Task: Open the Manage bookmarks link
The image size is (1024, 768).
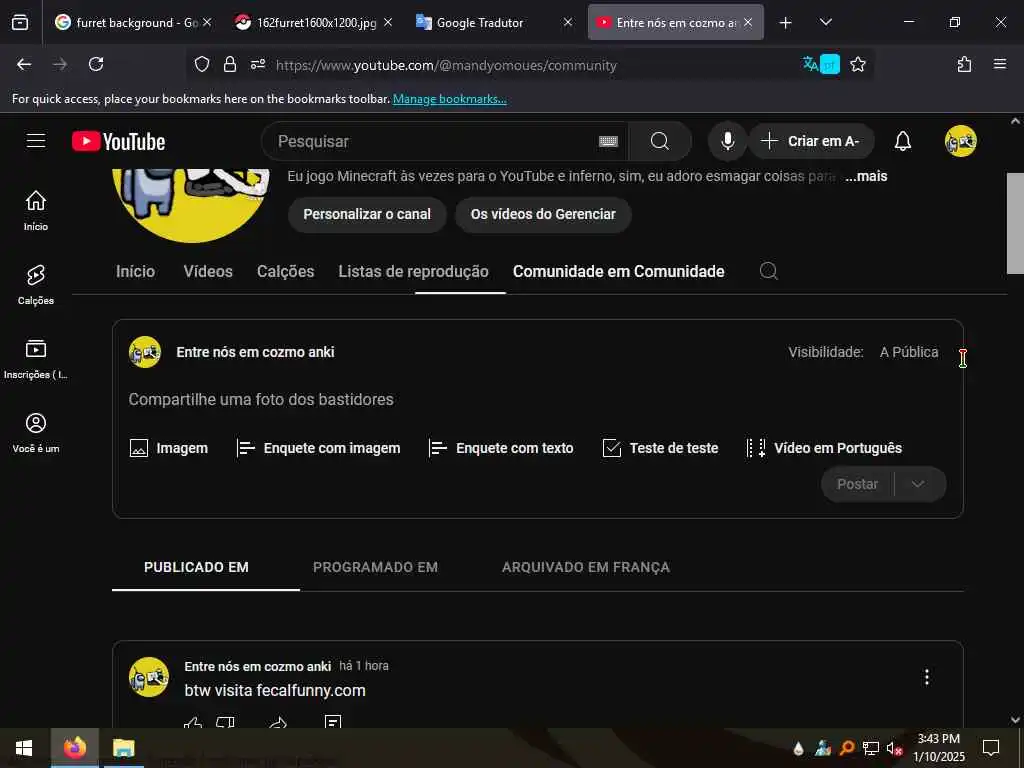Action: point(449,99)
